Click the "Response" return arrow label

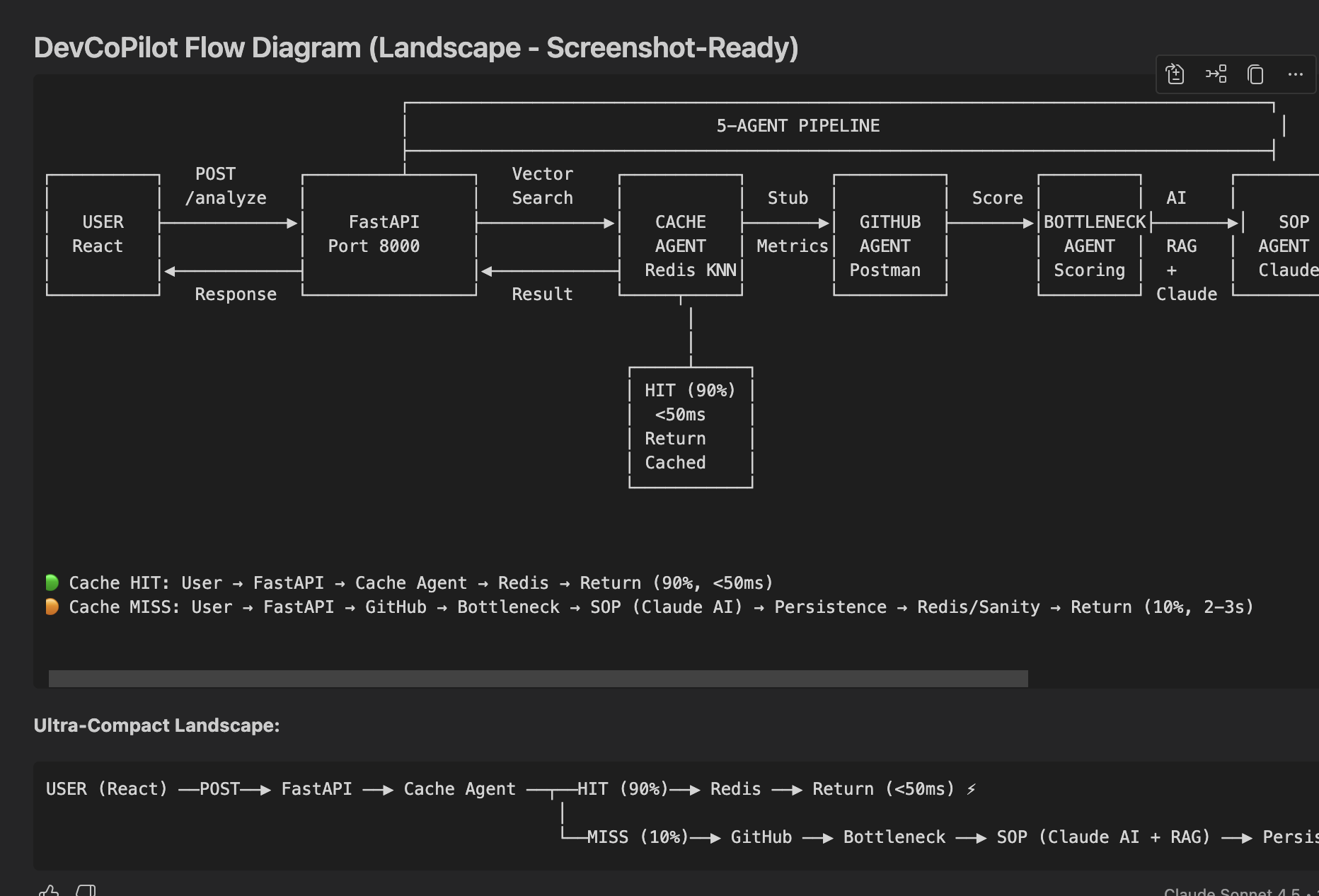[x=236, y=294]
